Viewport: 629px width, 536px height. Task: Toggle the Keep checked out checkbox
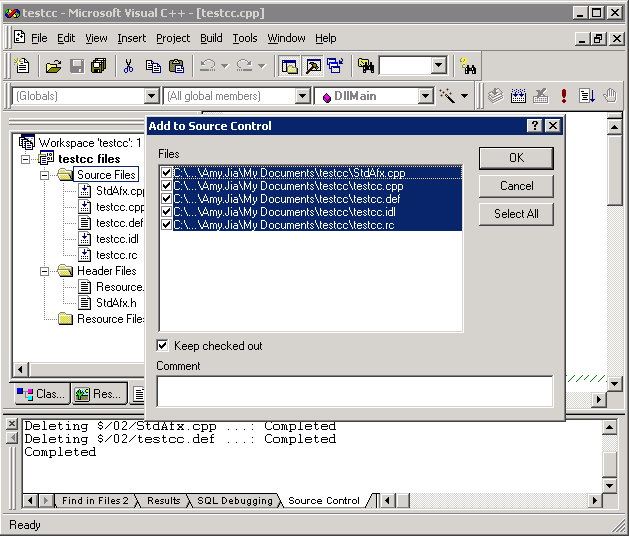pos(163,346)
